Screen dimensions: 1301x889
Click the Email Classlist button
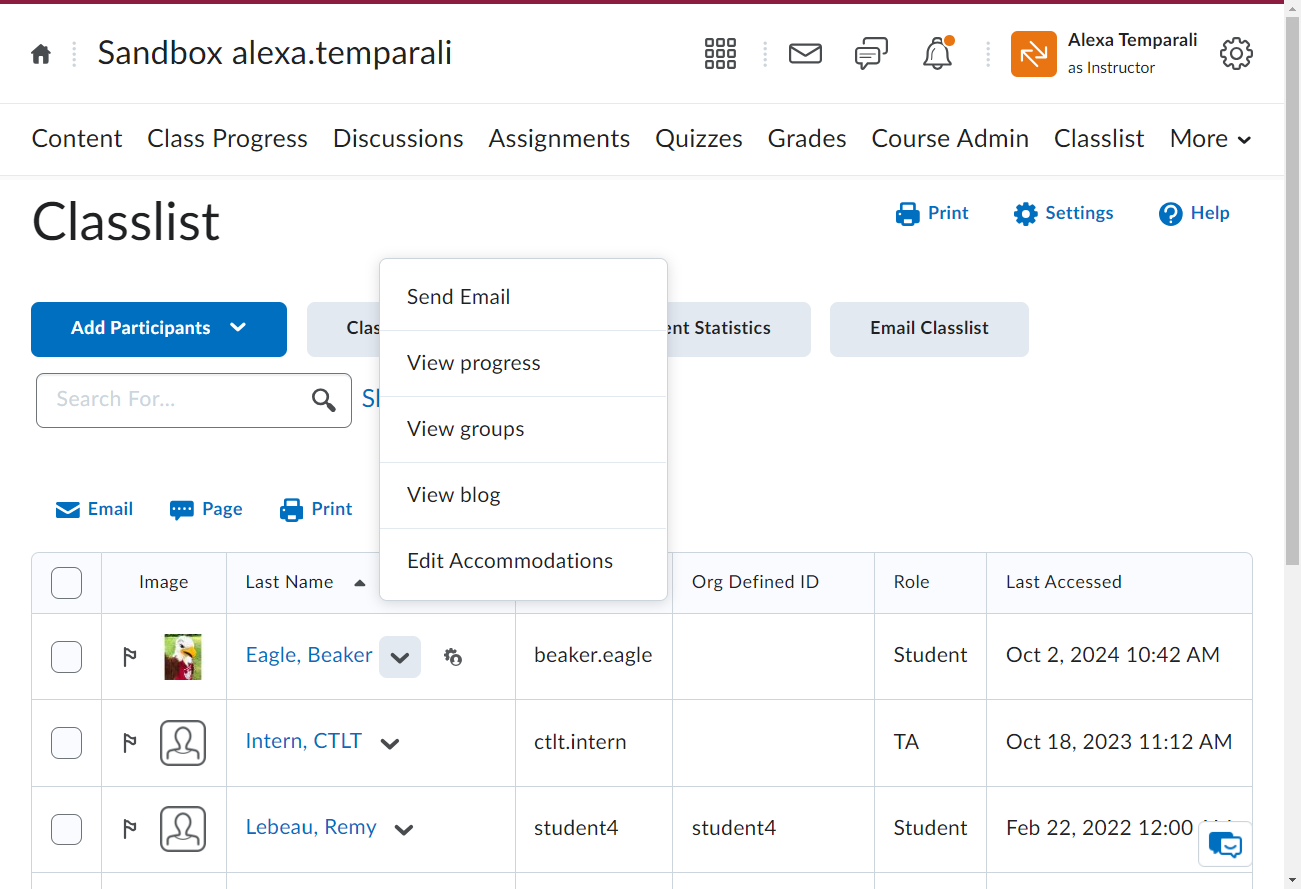click(929, 329)
